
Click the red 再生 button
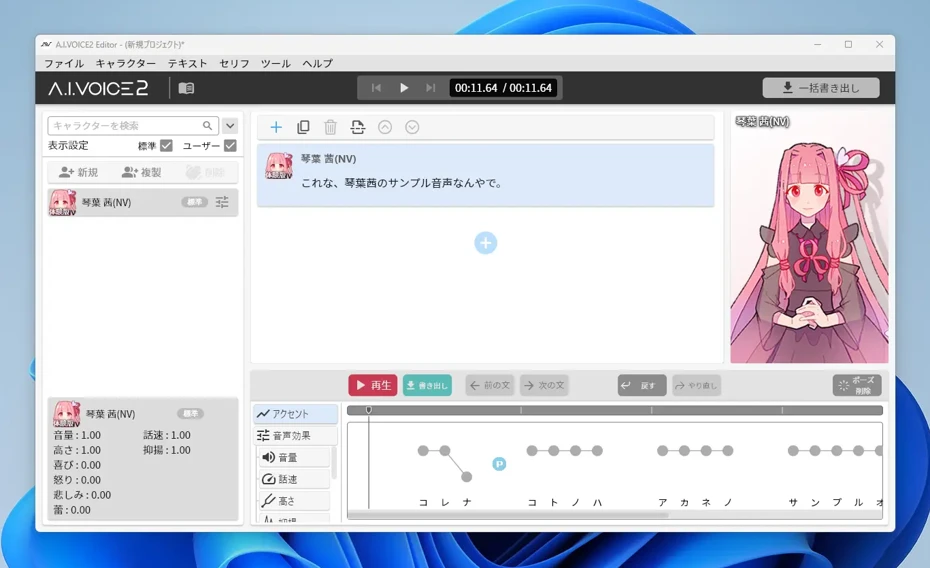coord(372,385)
